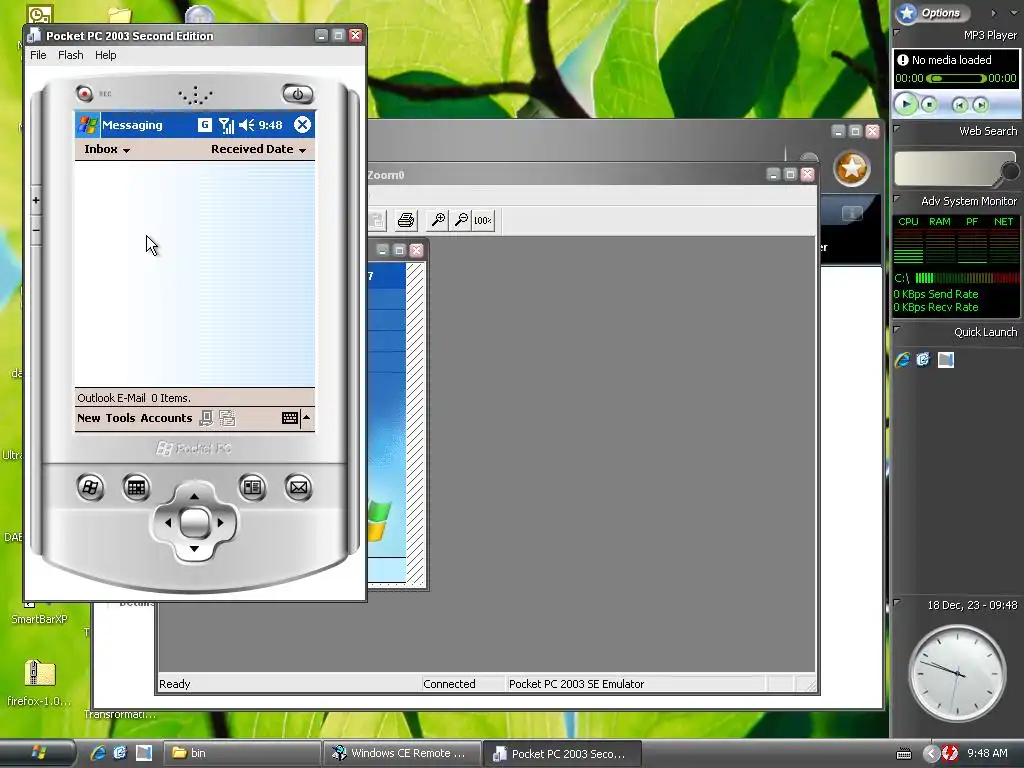Open the Help menu of emulator
This screenshot has height=768, width=1024.
pos(105,55)
